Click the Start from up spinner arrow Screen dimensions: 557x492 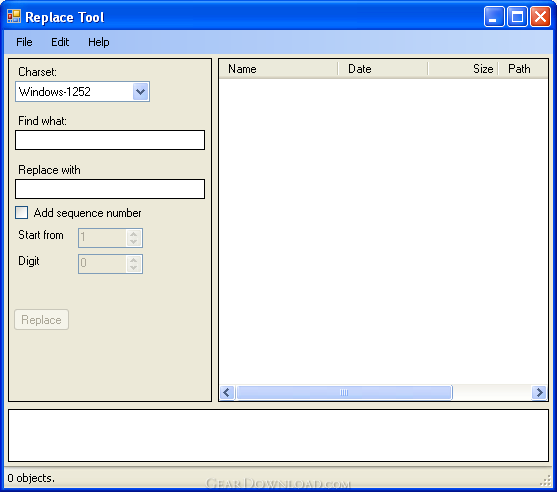[x=134, y=234]
